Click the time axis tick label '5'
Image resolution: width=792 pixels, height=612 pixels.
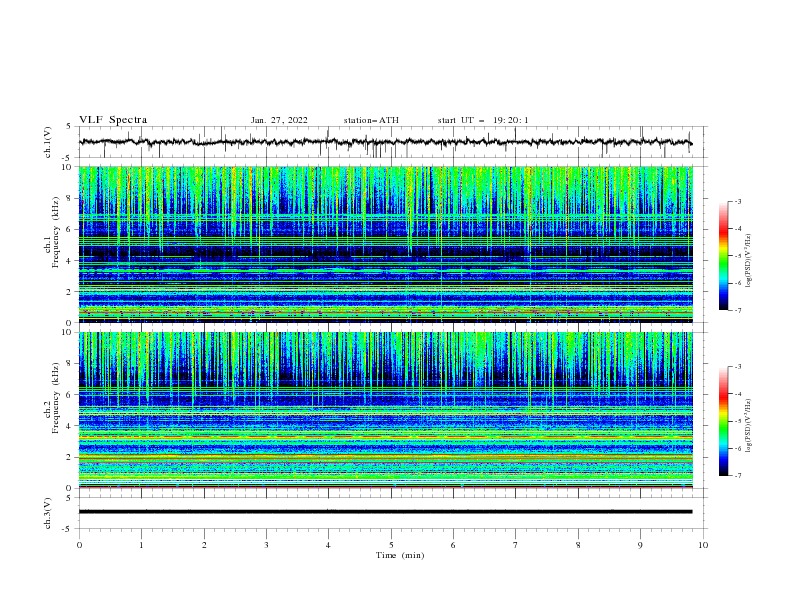(x=391, y=545)
